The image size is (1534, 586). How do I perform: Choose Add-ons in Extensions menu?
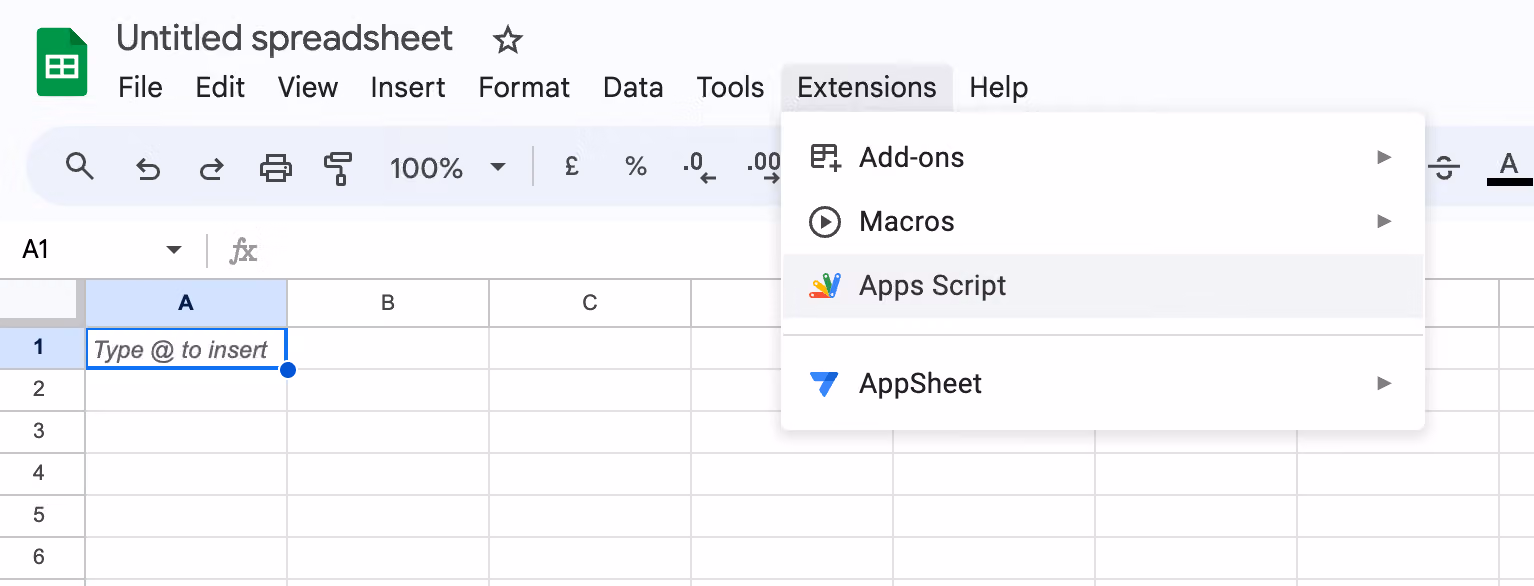tap(1103, 158)
